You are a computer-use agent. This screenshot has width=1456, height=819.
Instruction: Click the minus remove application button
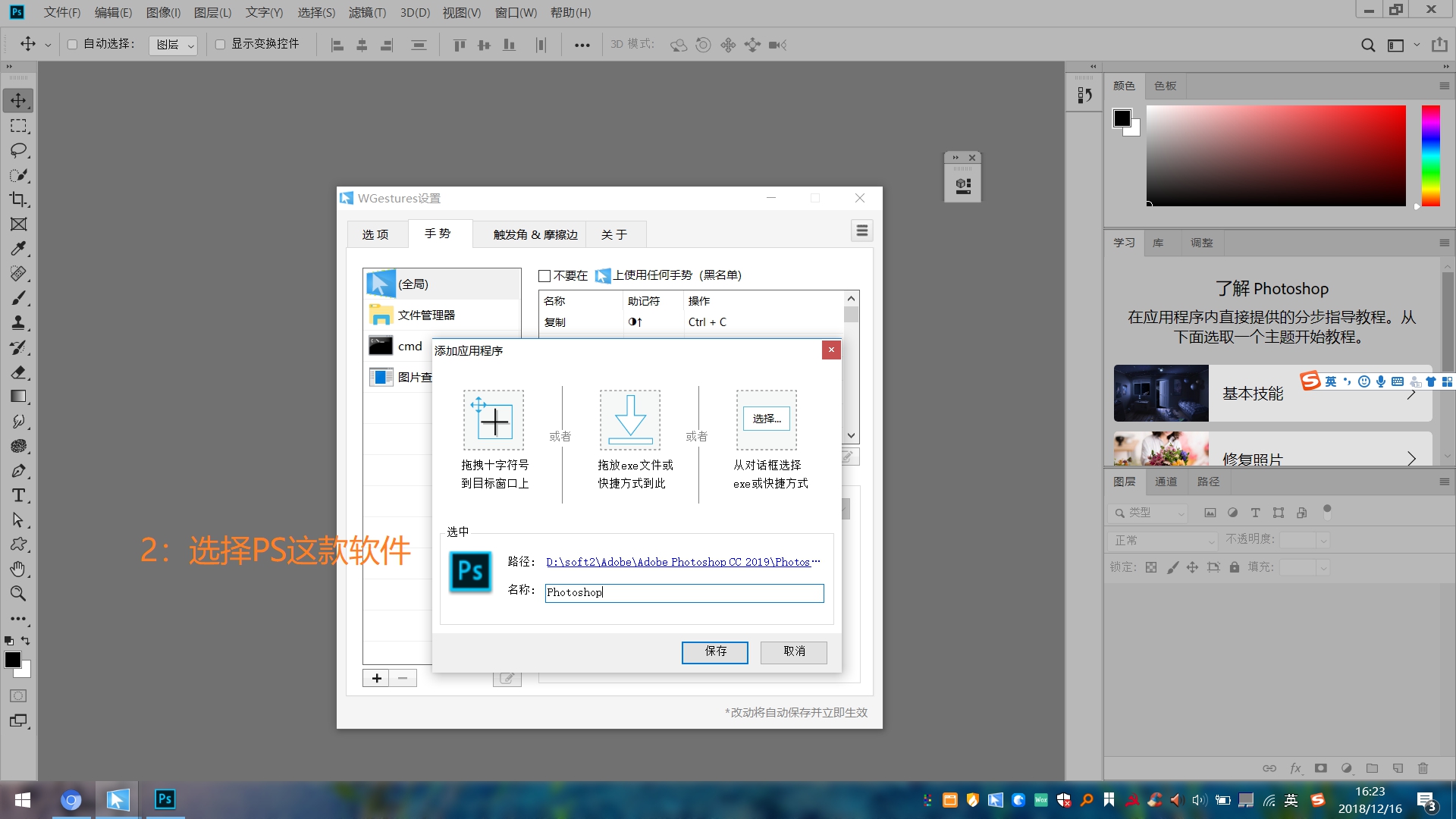(x=403, y=678)
